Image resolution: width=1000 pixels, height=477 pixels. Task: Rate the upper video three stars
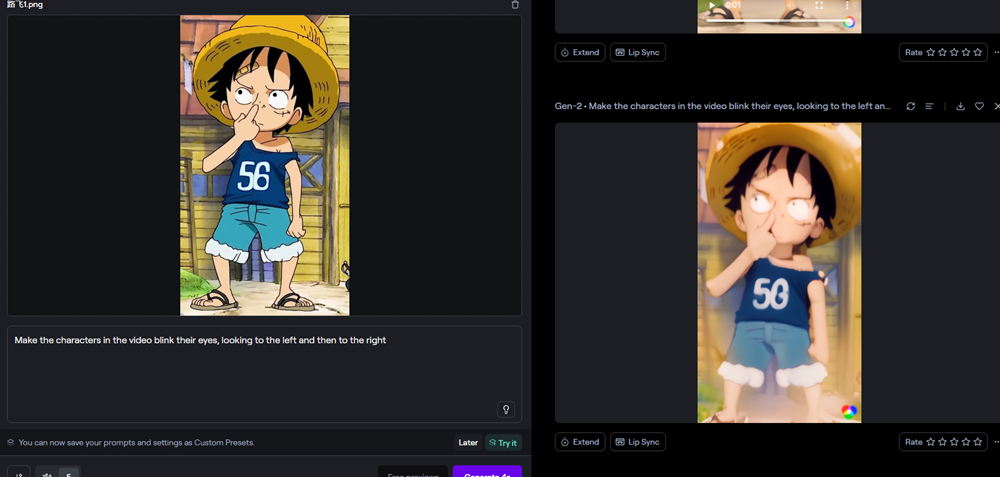[x=954, y=52]
